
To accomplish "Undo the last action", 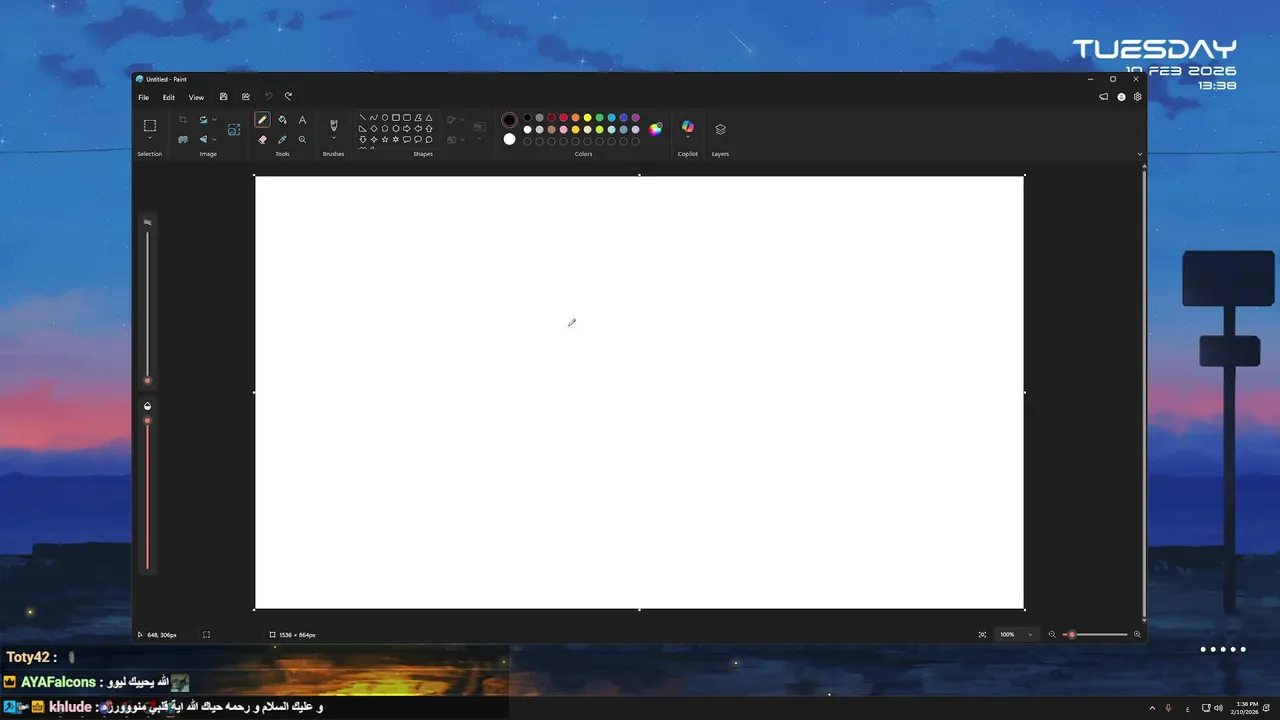I will 268,97.
